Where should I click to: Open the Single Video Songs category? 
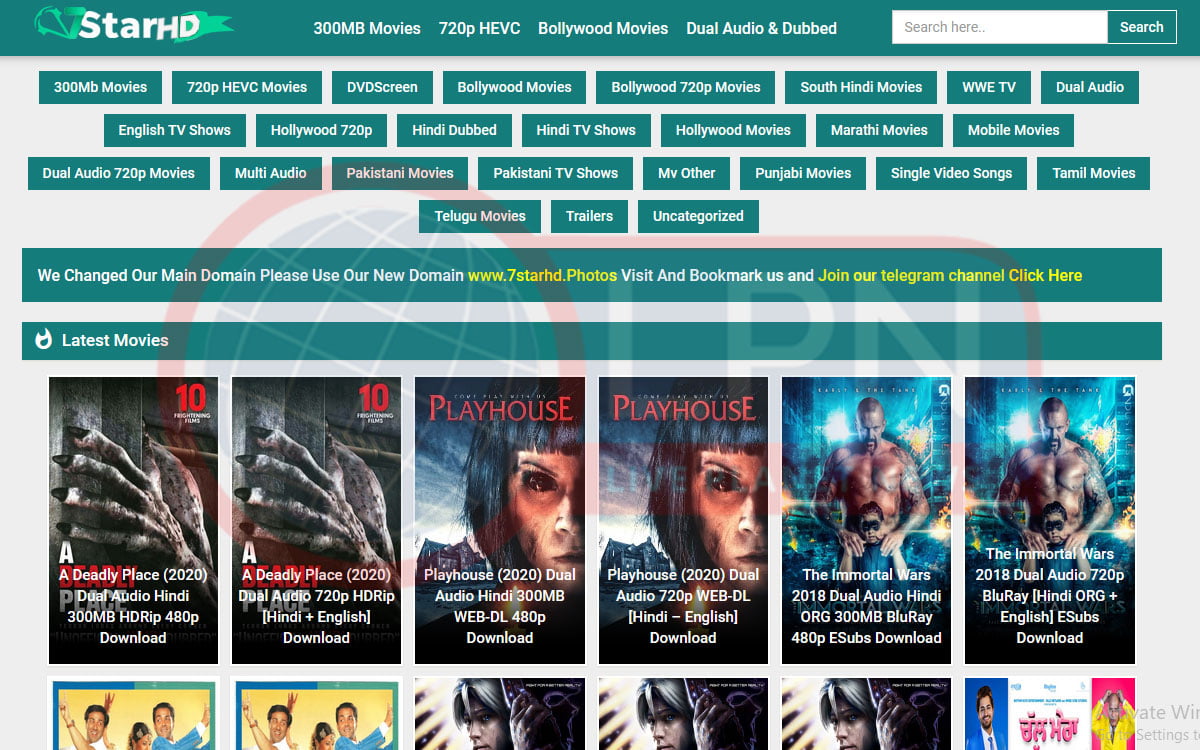coord(951,173)
